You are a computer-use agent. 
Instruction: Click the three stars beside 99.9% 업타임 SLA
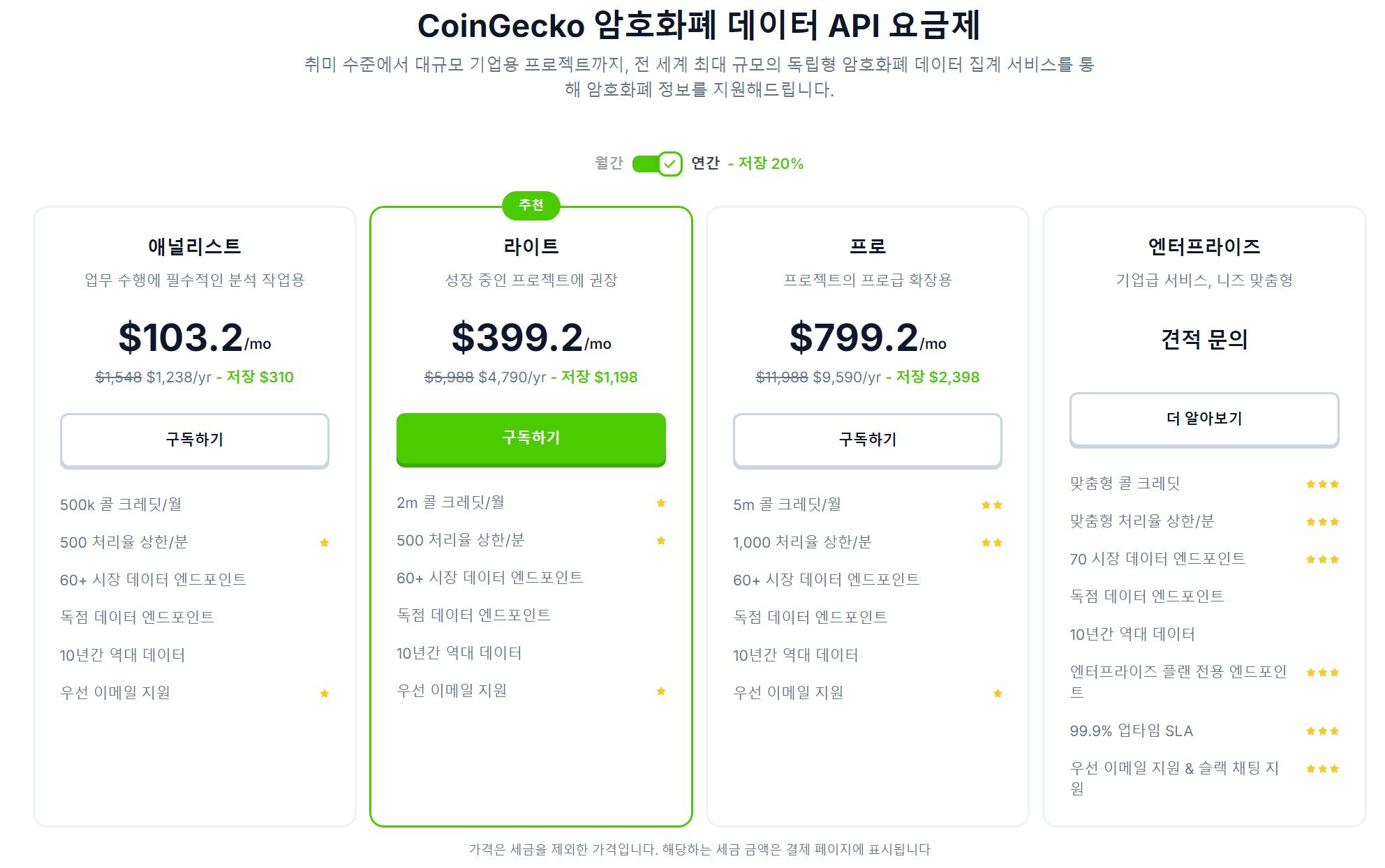tap(1323, 731)
